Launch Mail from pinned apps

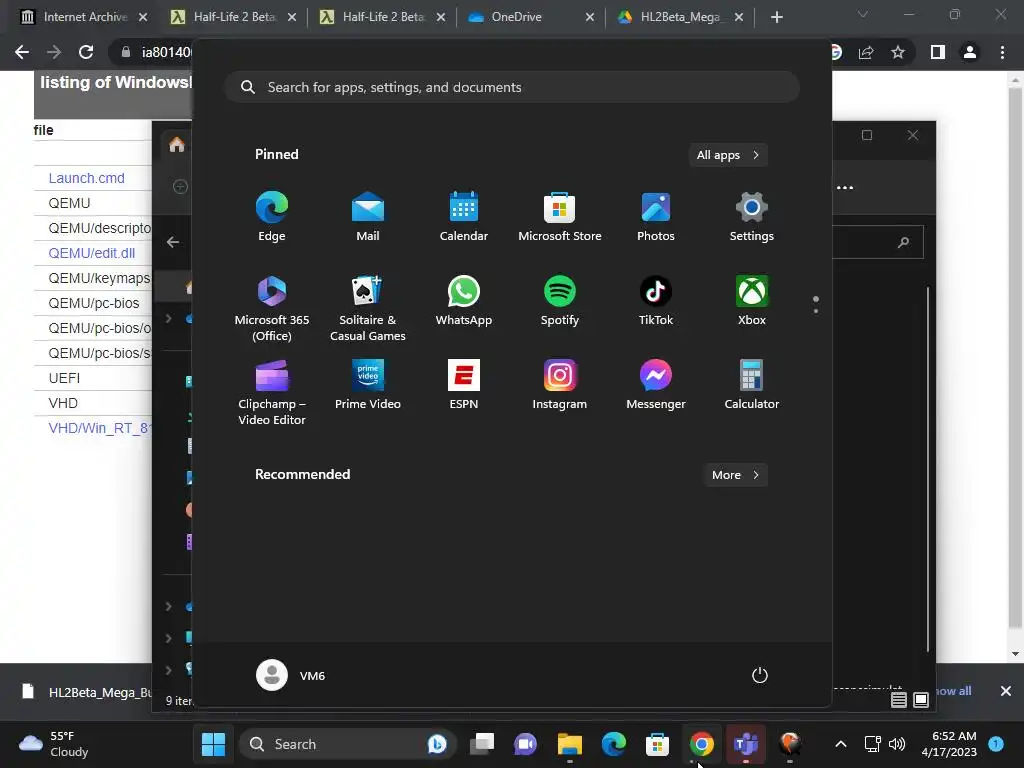point(368,216)
